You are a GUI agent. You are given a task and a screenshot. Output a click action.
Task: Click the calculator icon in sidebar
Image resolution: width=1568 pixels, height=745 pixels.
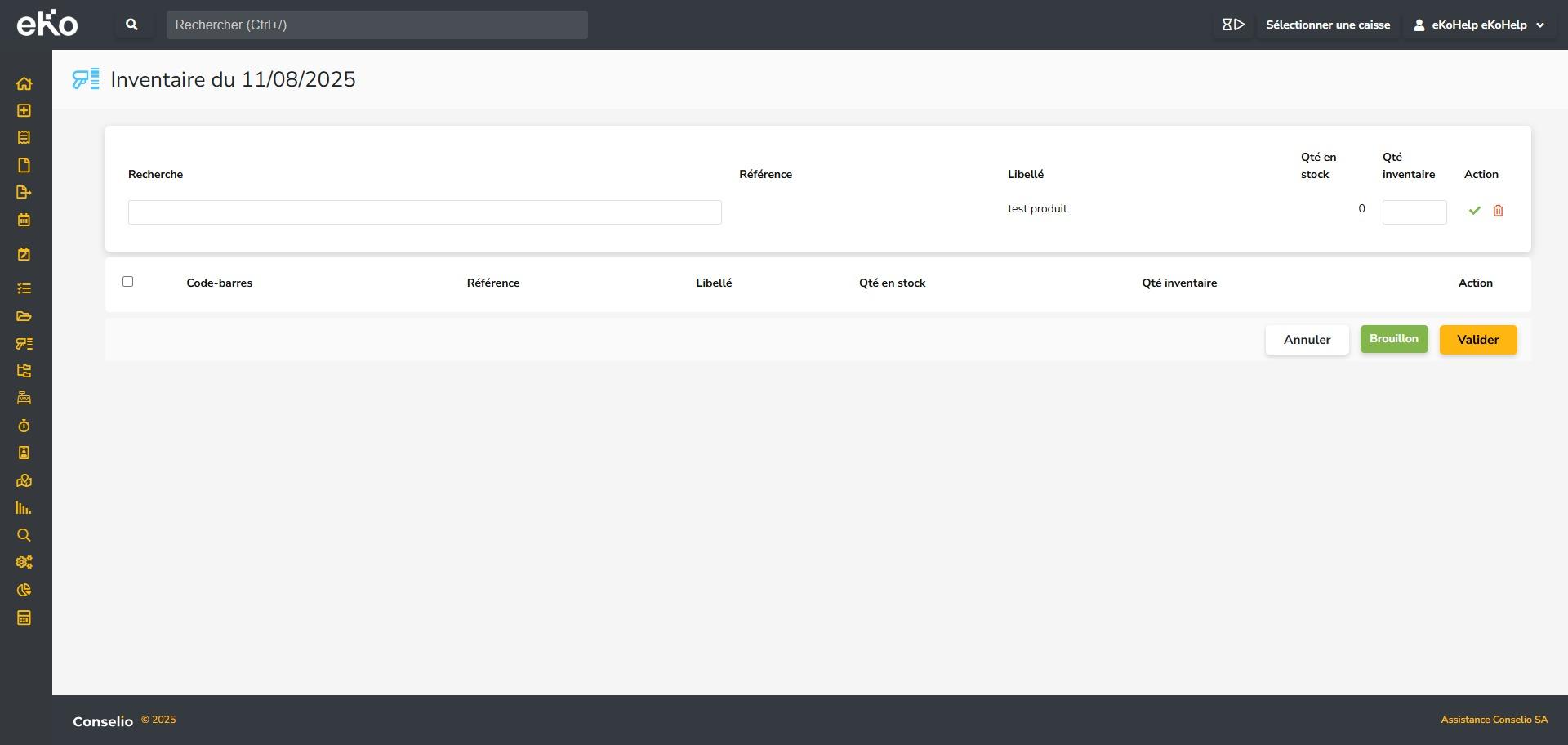click(x=24, y=618)
